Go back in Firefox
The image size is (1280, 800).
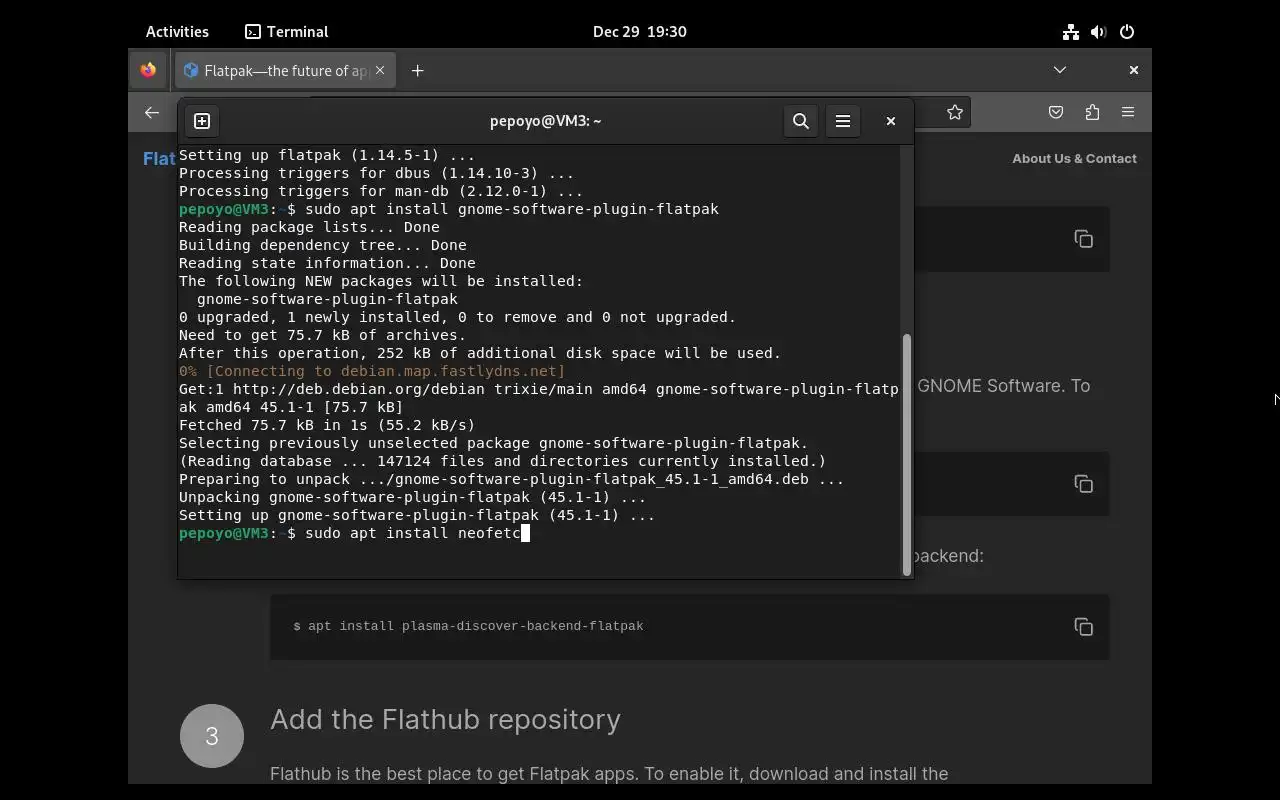(152, 113)
